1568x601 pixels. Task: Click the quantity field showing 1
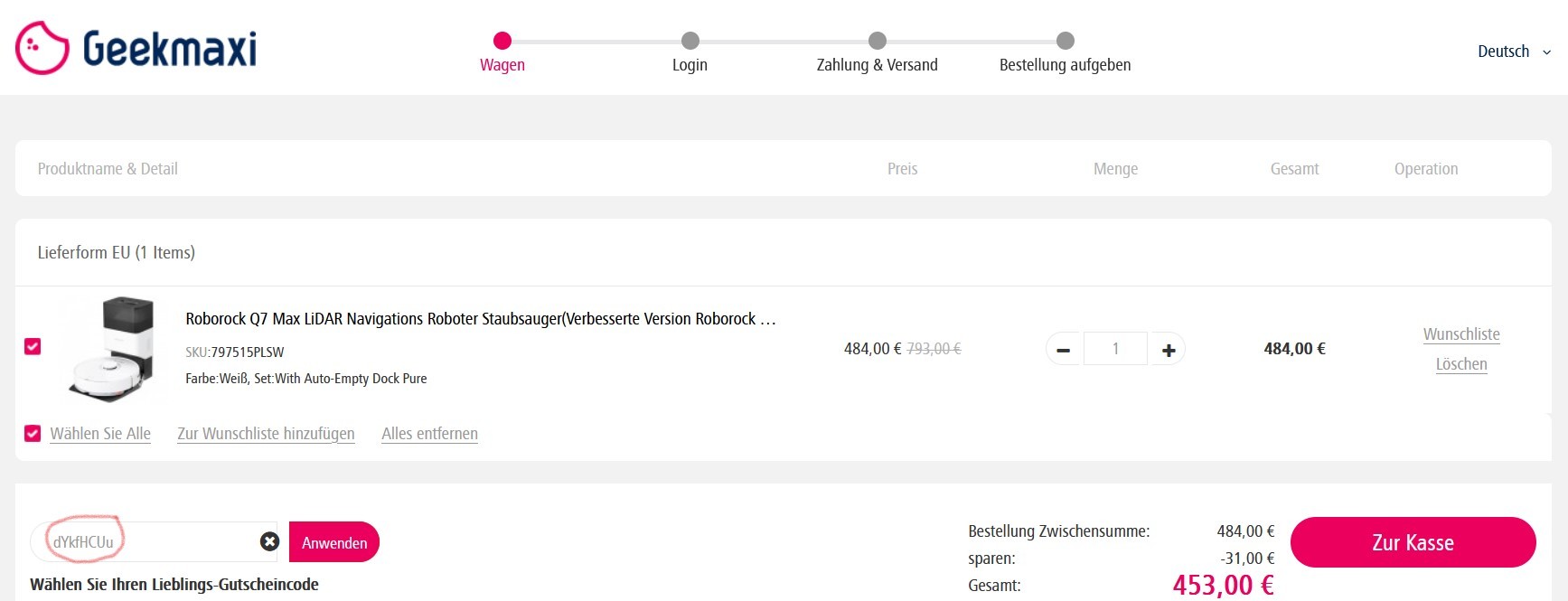click(1115, 349)
